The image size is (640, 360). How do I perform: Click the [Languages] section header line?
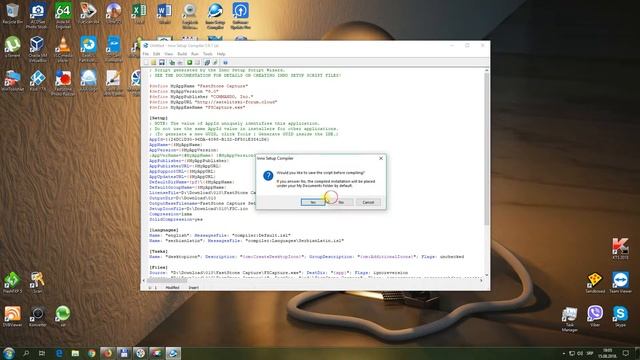coord(164,230)
